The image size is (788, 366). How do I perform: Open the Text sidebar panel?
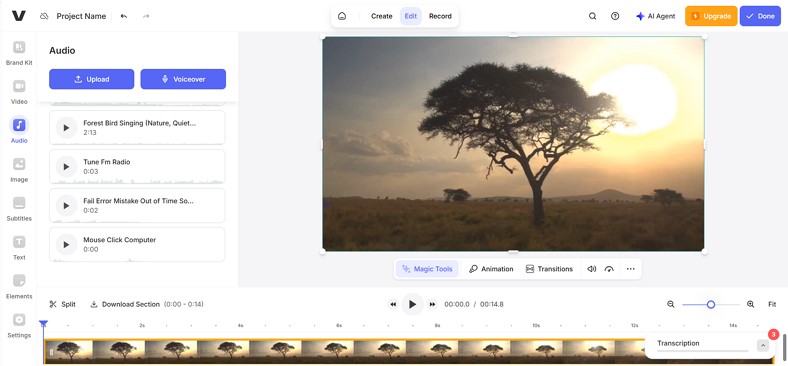click(19, 247)
